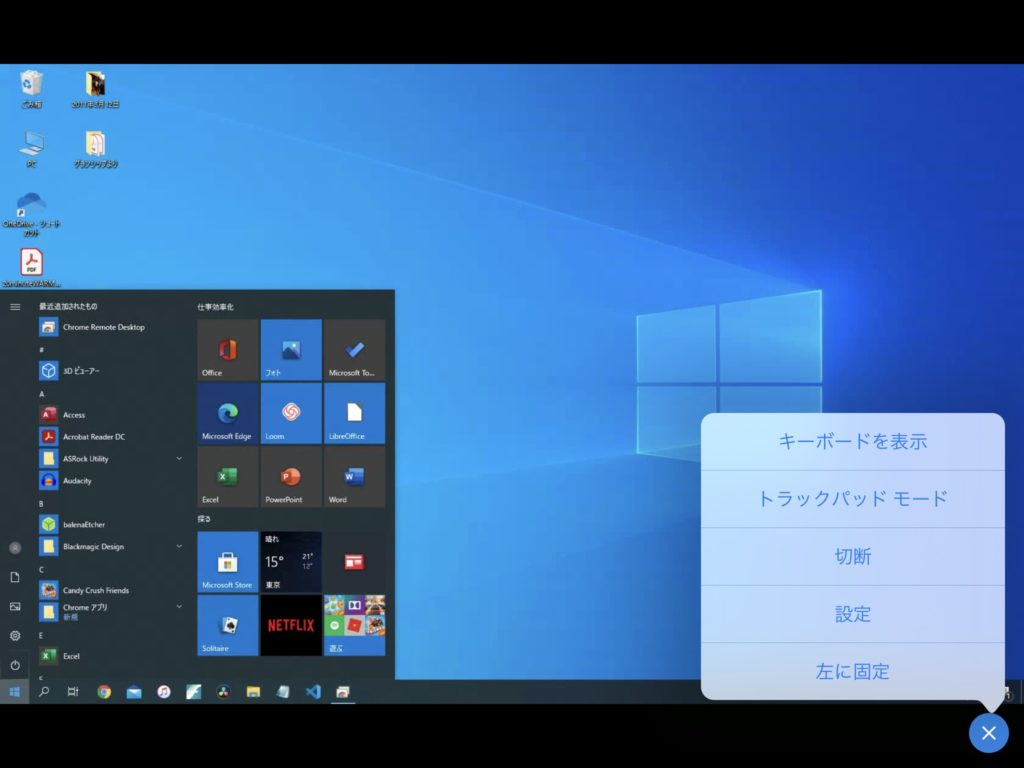Open the Microsoft Store tile

click(227, 562)
